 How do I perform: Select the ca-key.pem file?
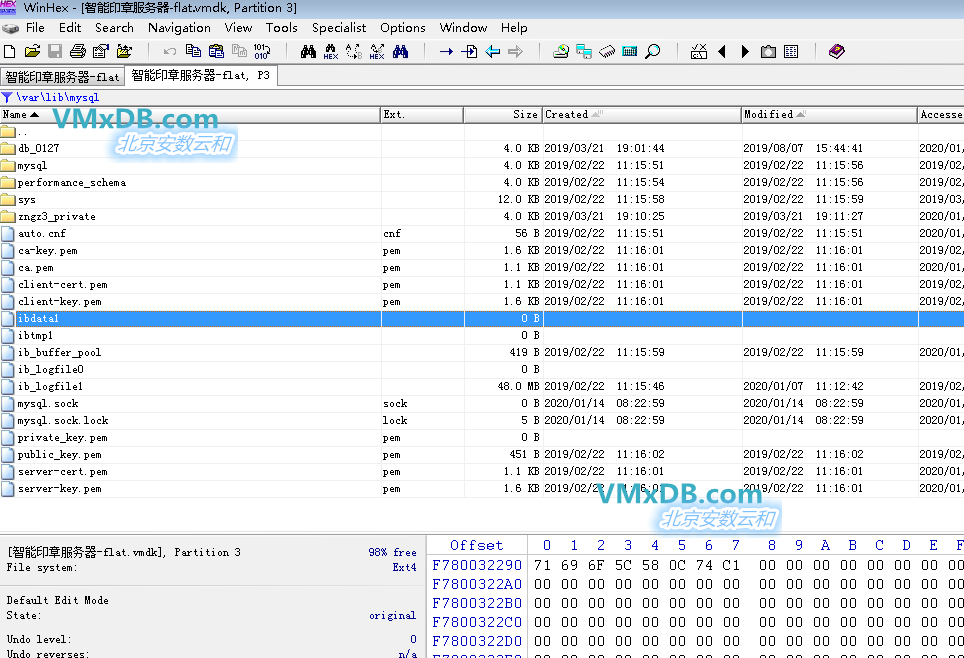coord(47,251)
